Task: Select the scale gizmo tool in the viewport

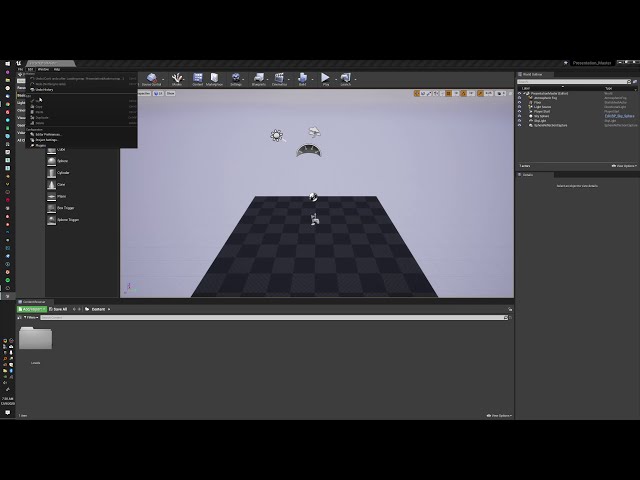Action: pyautogui.click(x=429, y=93)
